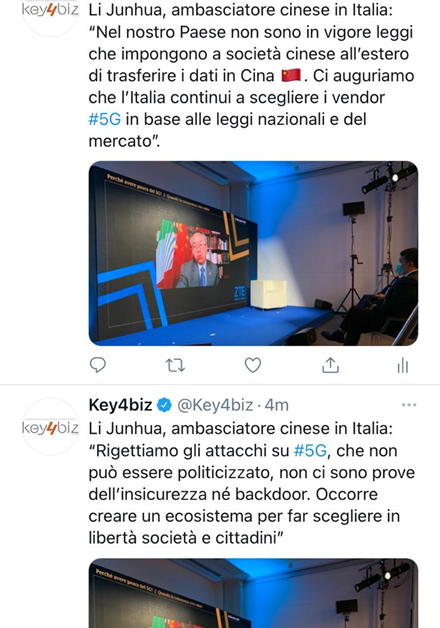This screenshot has width=440, height=628.
Task: Open #5G hashtag in second tweet
Action: [x=310, y=451]
